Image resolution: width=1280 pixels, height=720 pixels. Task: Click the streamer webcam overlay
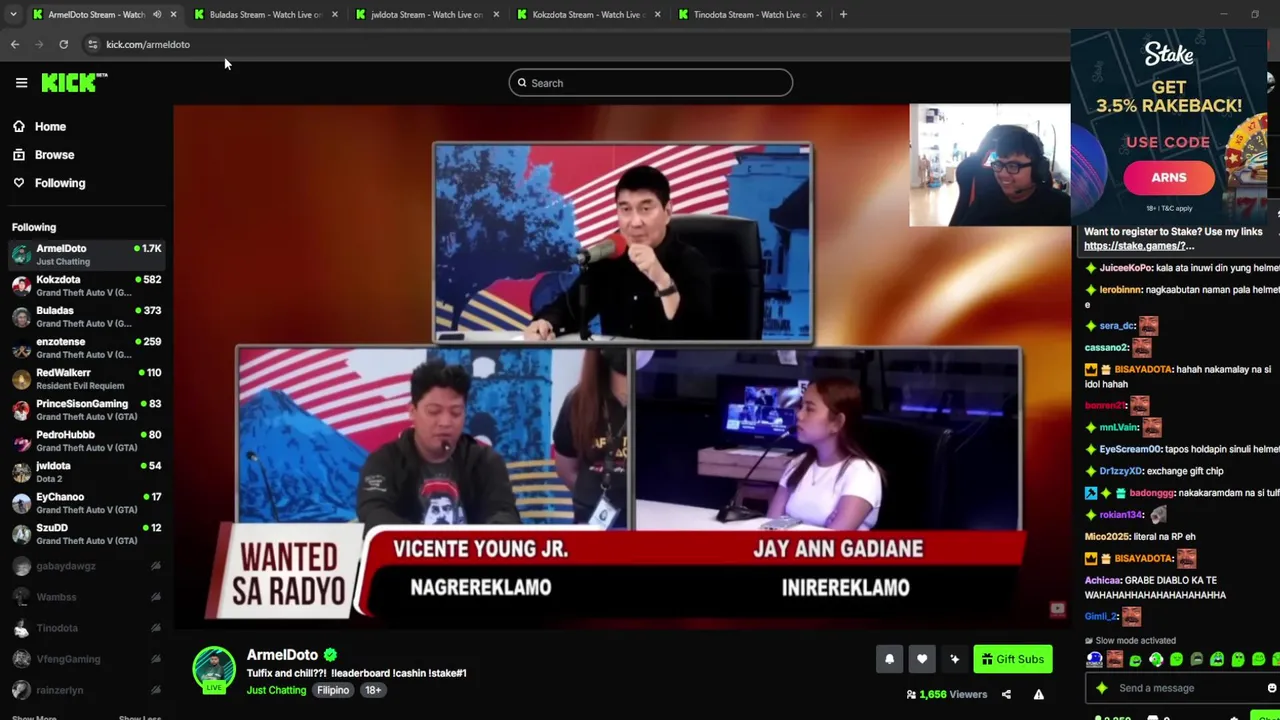[x=989, y=165]
